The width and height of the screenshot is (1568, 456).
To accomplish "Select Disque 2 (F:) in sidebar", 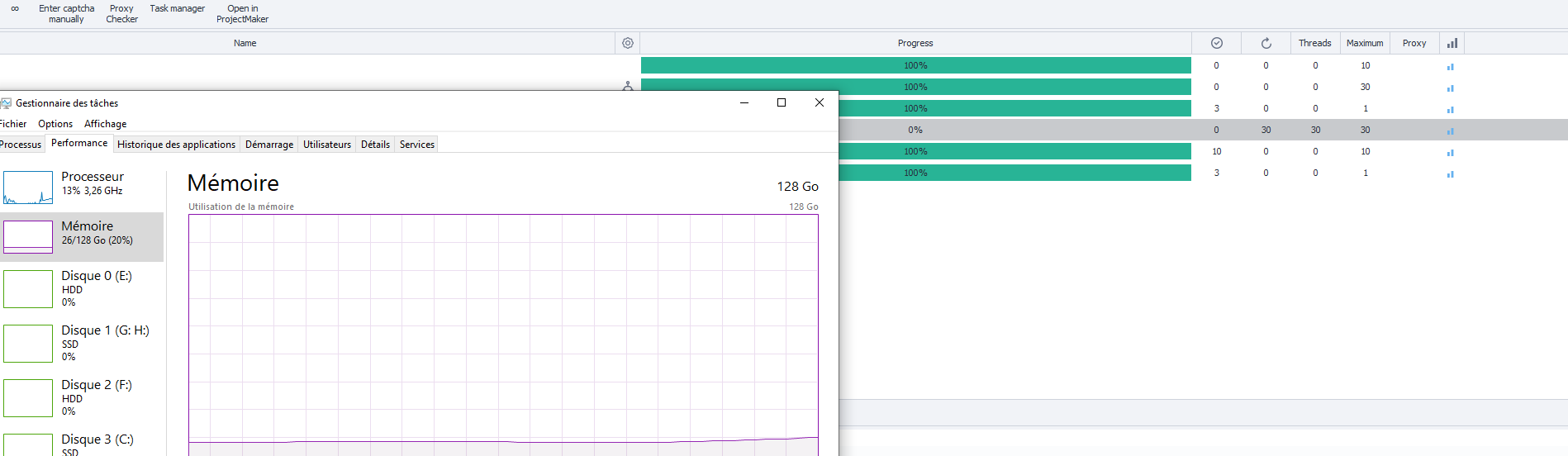I will coord(82,397).
